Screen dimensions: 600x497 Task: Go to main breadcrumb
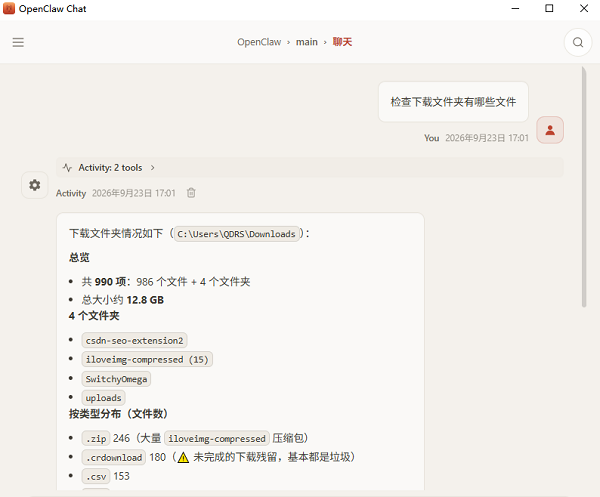tap(307, 42)
